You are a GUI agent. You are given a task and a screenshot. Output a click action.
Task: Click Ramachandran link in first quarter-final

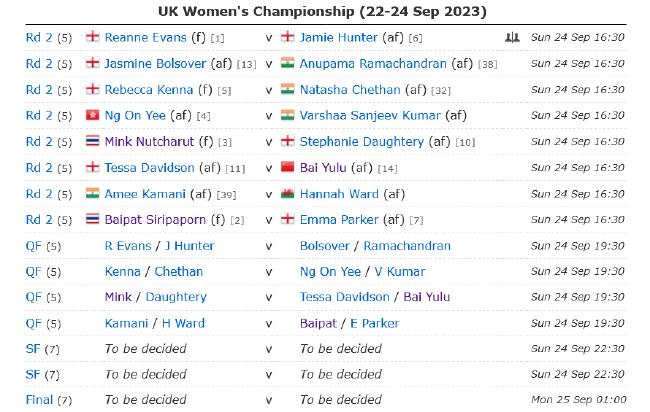click(407, 246)
